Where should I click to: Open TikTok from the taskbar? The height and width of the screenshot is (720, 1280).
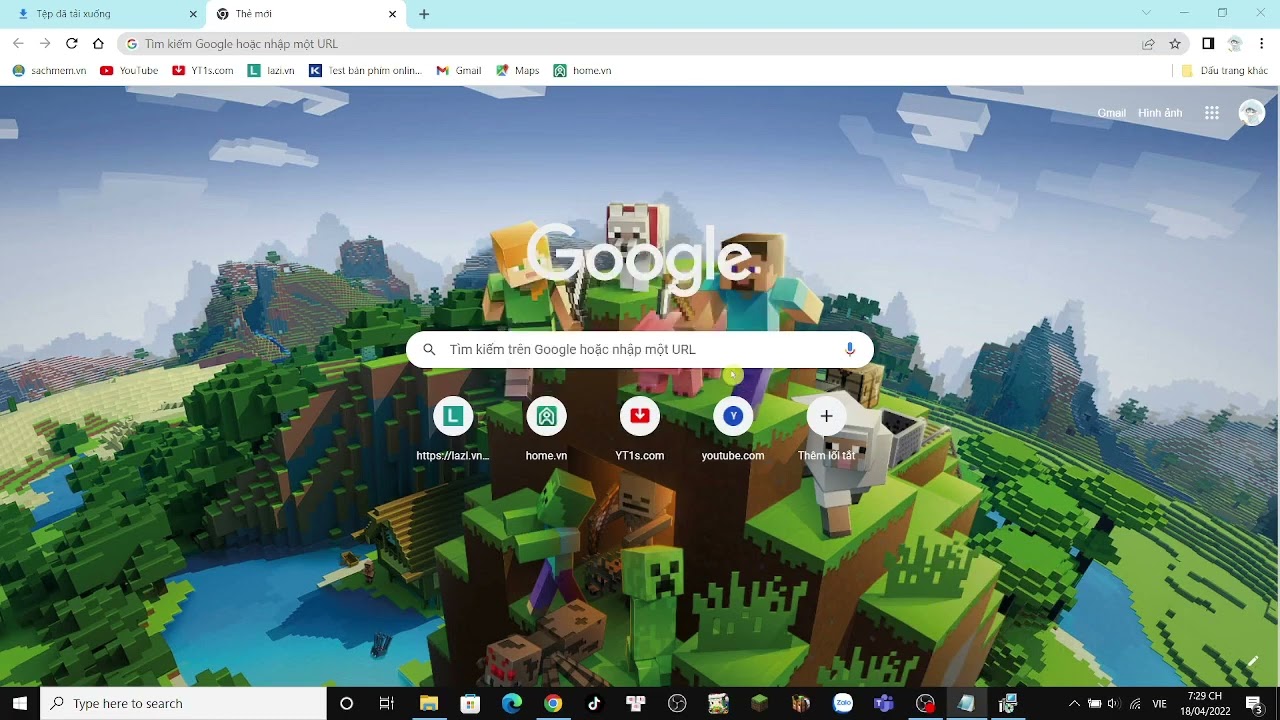point(594,703)
